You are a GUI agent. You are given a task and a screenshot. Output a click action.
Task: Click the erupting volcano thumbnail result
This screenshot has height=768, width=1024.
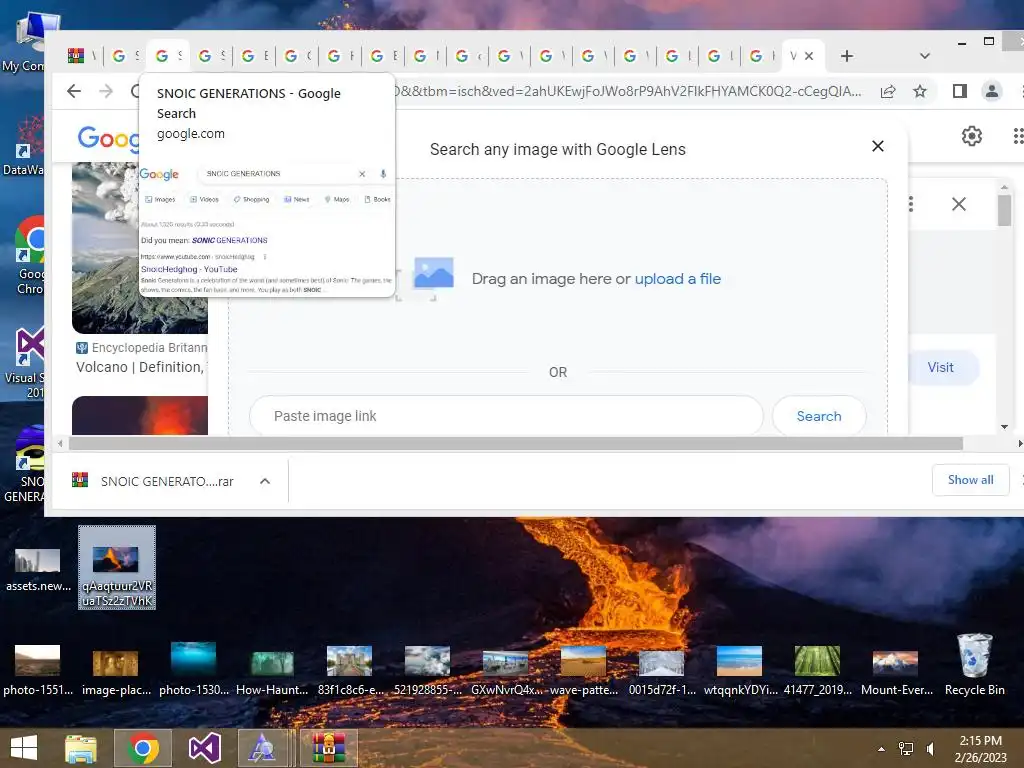[140, 415]
